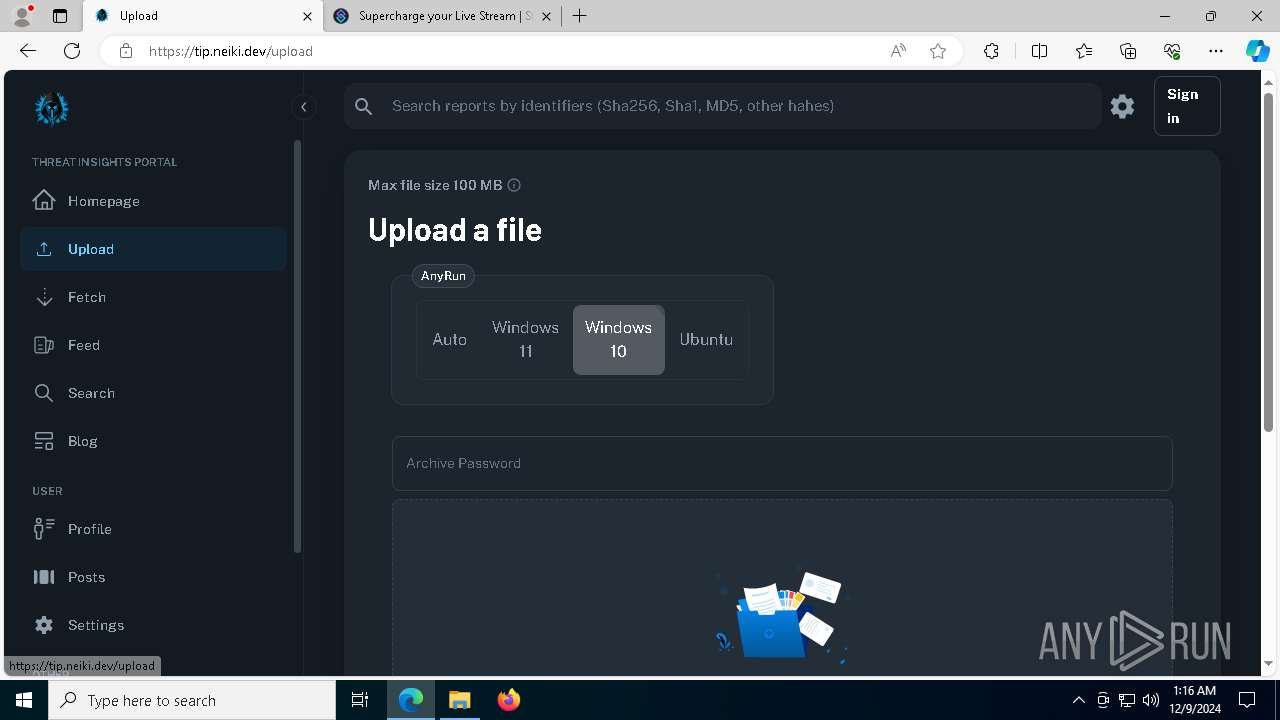Open the Feed sidebar item
The width and height of the screenshot is (1280, 720).
153,345
